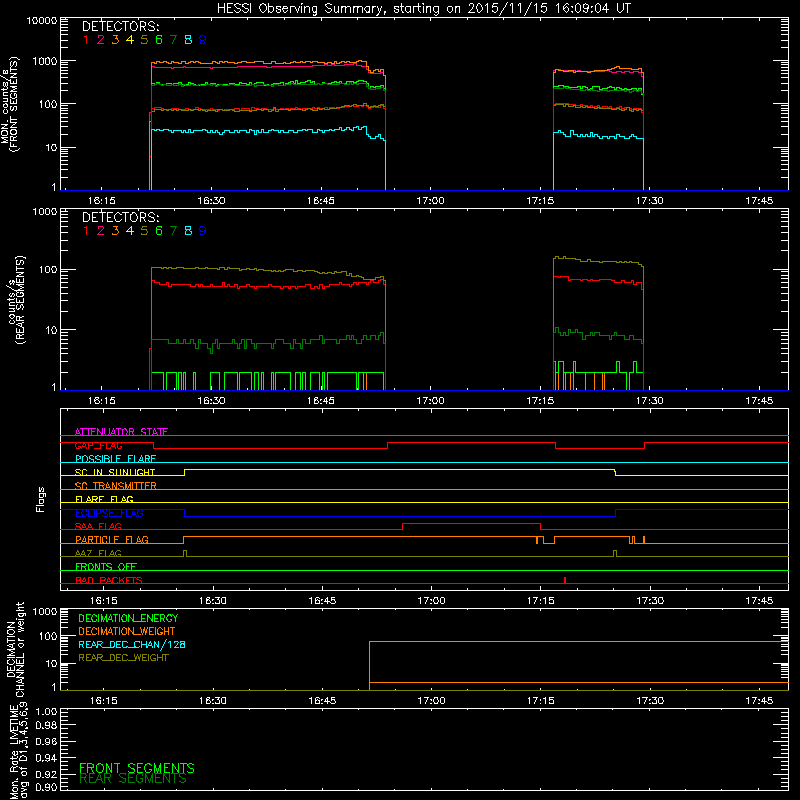
Task: Select detector 5 in front segments legend
Action: 144,40
